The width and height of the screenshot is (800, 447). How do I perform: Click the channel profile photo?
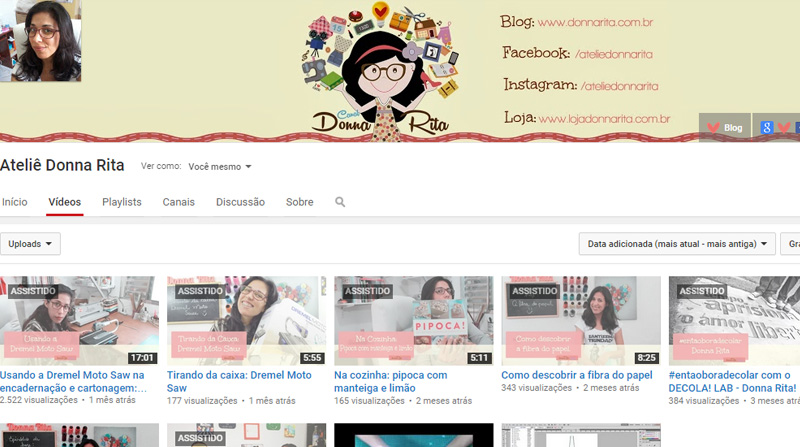tap(40, 40)
